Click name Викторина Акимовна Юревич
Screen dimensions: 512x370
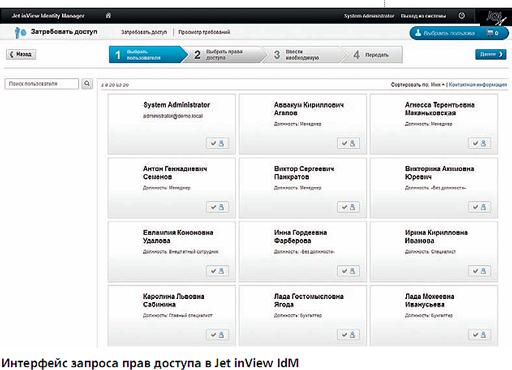tap(439, 173)
